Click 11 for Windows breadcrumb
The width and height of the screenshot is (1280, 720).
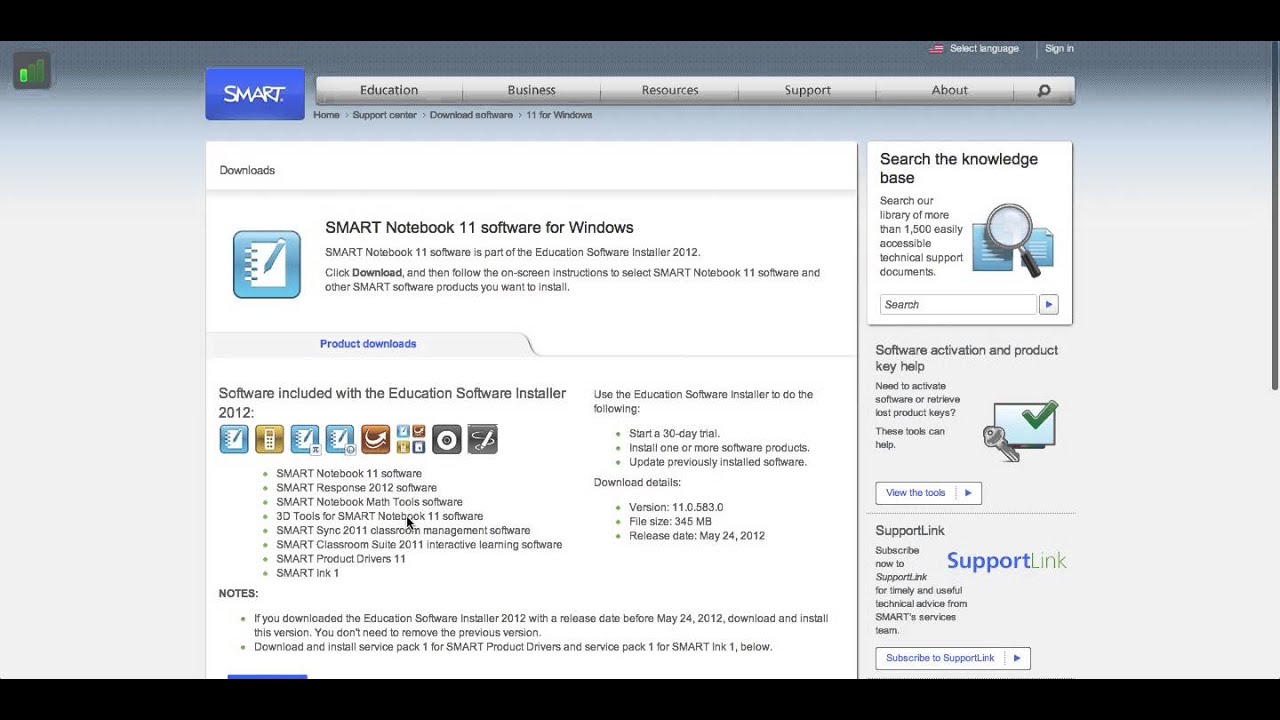click(559, 115)
